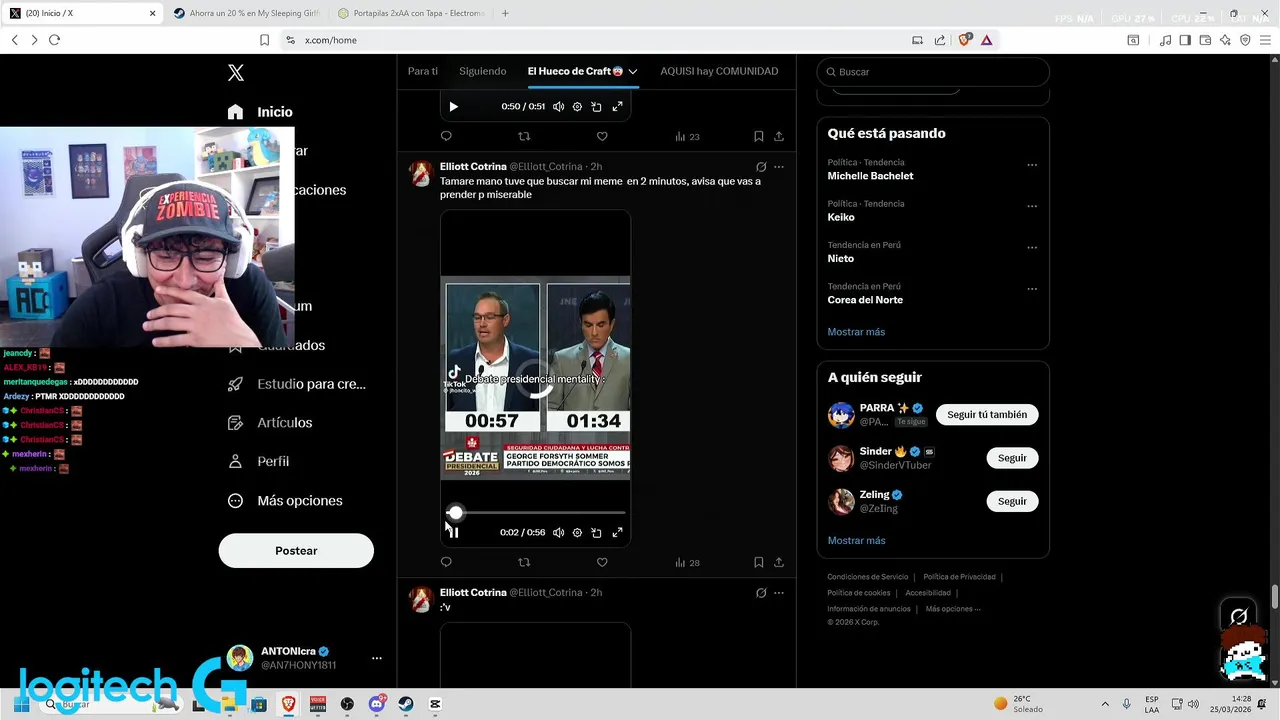Open Elliott Cotrina avatar on Tamare mano post

pos(421,174)
